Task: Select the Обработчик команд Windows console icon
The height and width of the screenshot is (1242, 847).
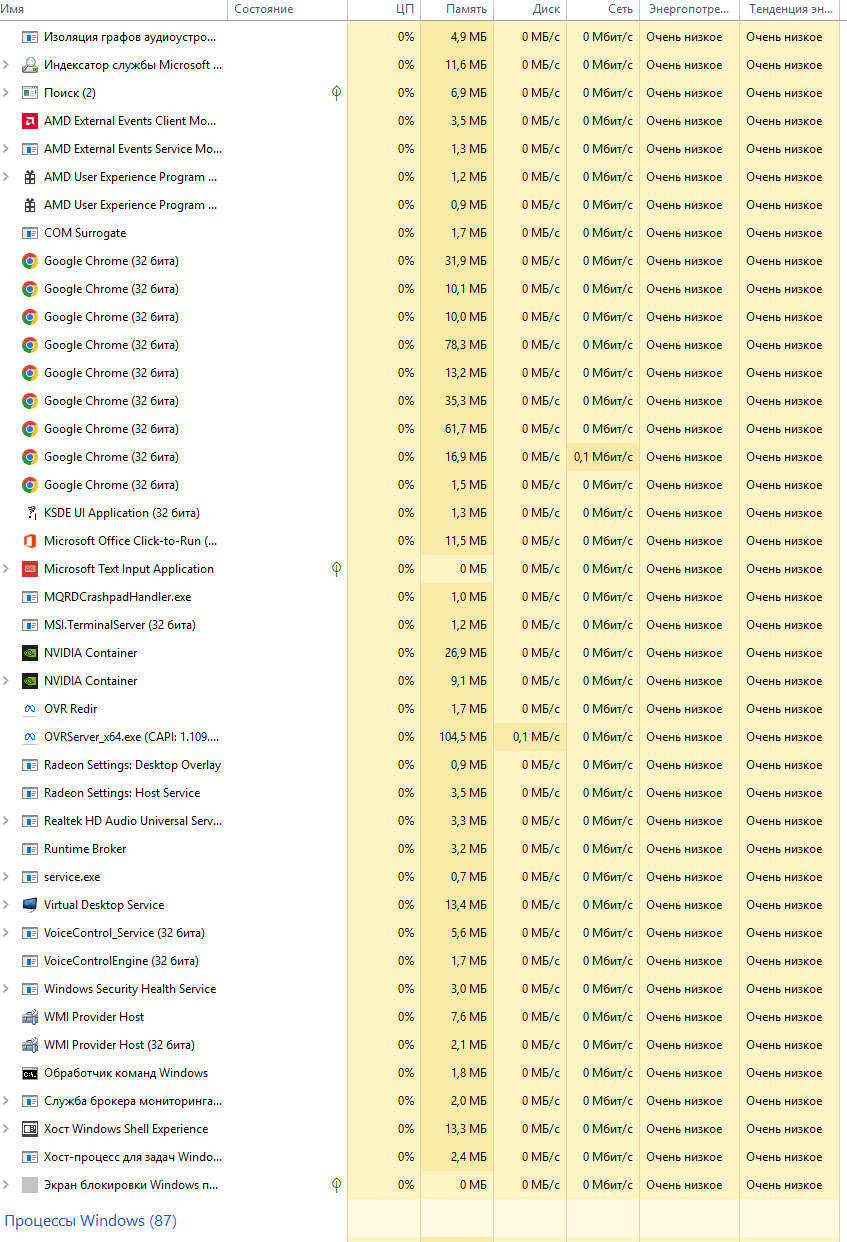Action: [30, 1073]
